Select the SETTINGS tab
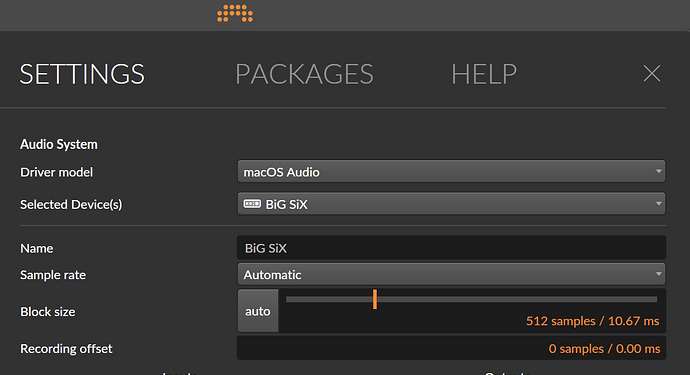 (x=82, y=74)
